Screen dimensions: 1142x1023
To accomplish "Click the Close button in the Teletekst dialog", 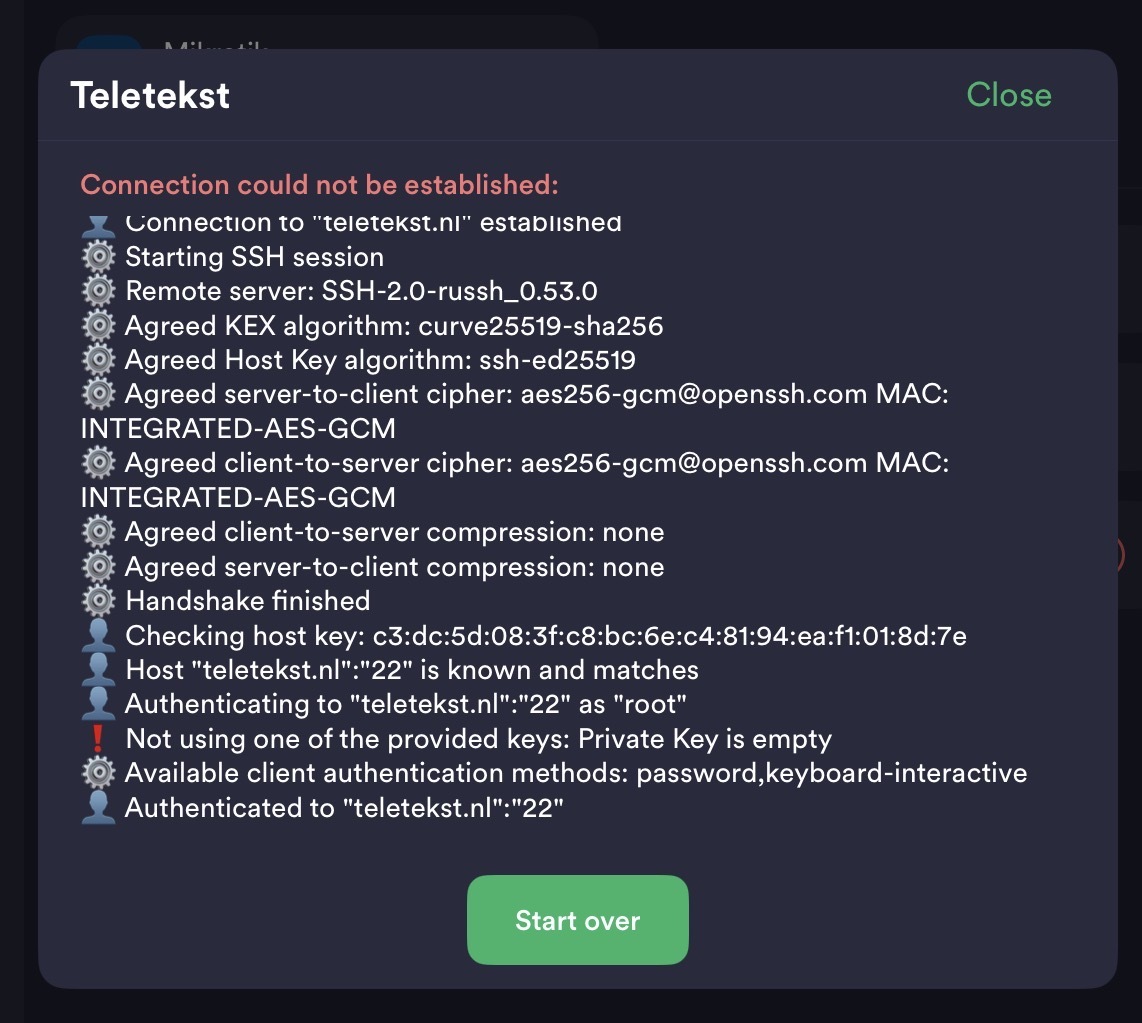I will click(1008, 95).
